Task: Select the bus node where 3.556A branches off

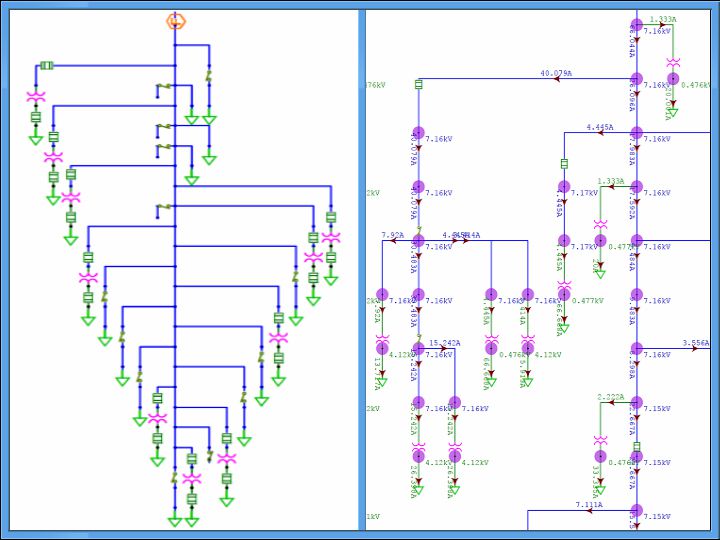Action: (636, 349)
